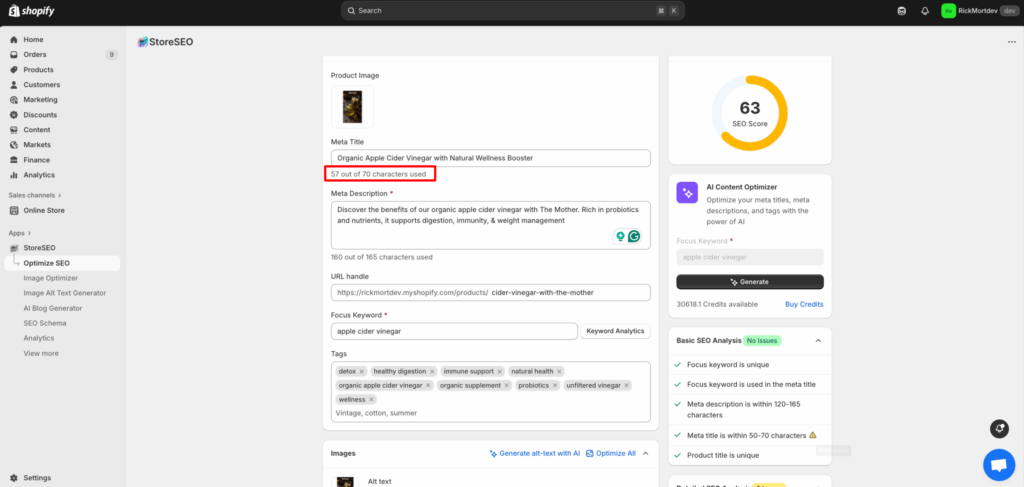Collapse the Basic SEO Analysis section
The height and width of the screenshot is (487, 1024).
818,340
